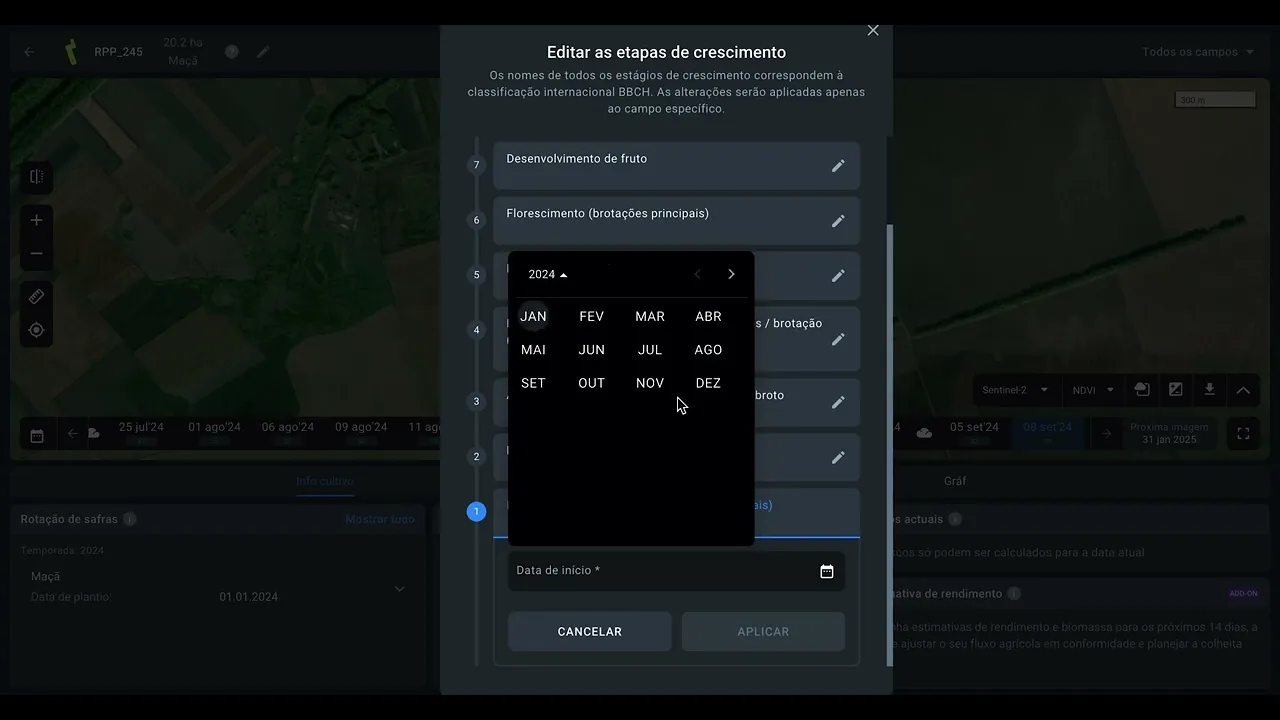
Task: Select JAN in month picker
Action: pyautogui.click(x=533, y=316)
